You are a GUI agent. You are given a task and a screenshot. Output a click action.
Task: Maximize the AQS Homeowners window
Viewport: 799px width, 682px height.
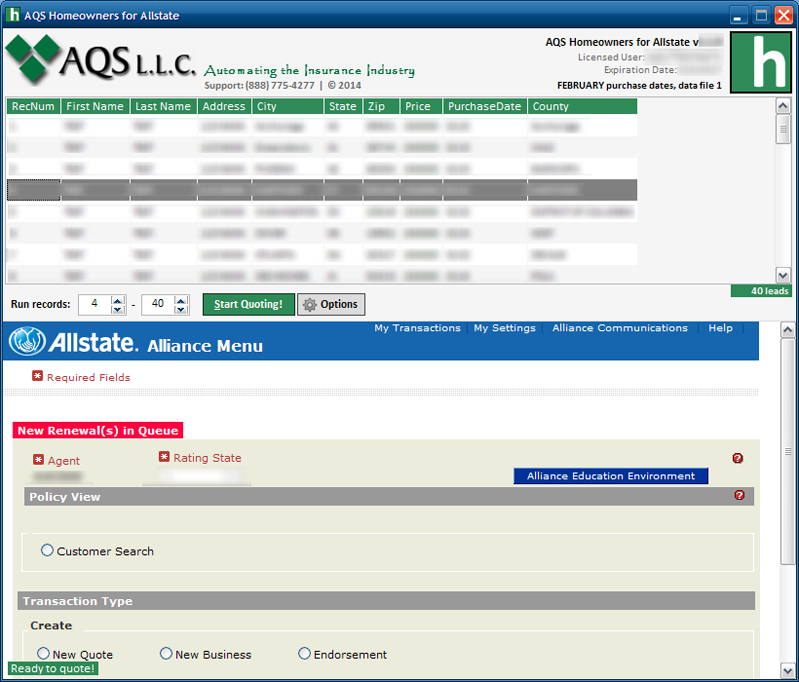tap(761, 15)
